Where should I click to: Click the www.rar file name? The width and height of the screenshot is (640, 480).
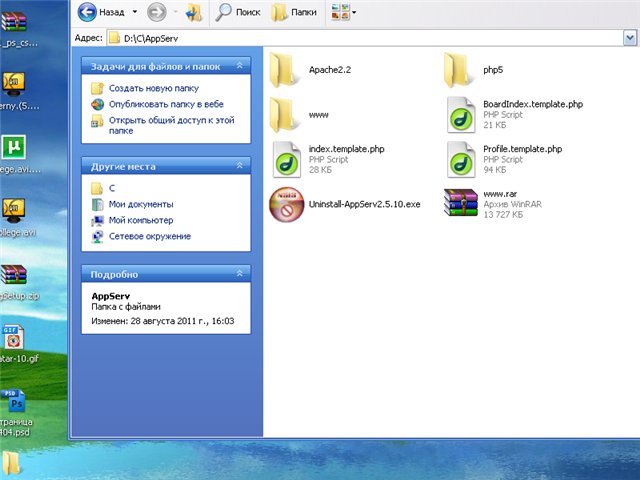click(x=500, y=194)
